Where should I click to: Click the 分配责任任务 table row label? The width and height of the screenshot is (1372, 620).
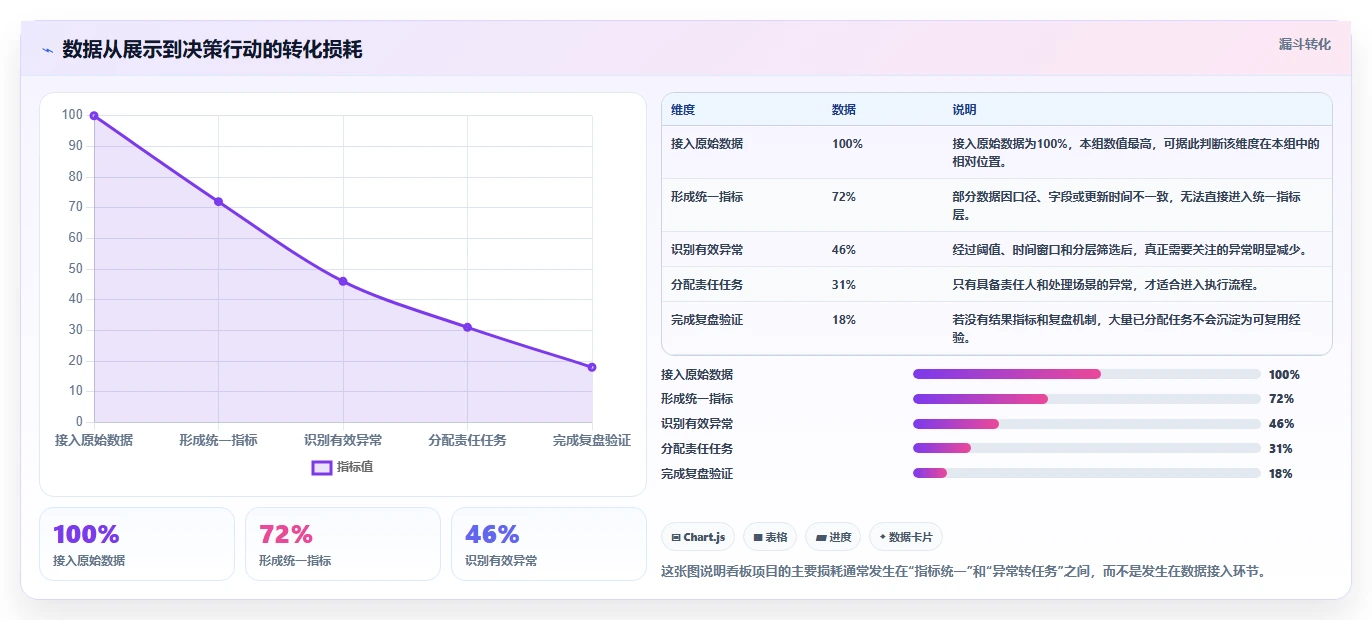(x=707, y=285)
